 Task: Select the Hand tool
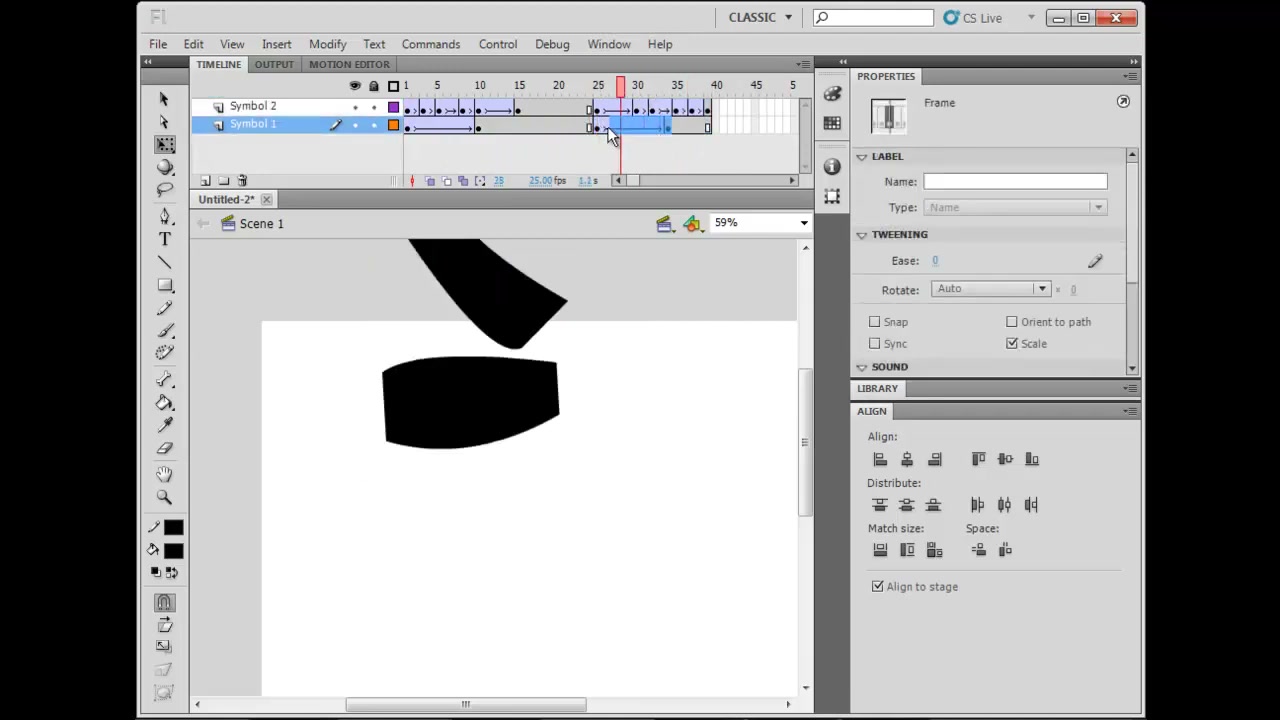165,473
